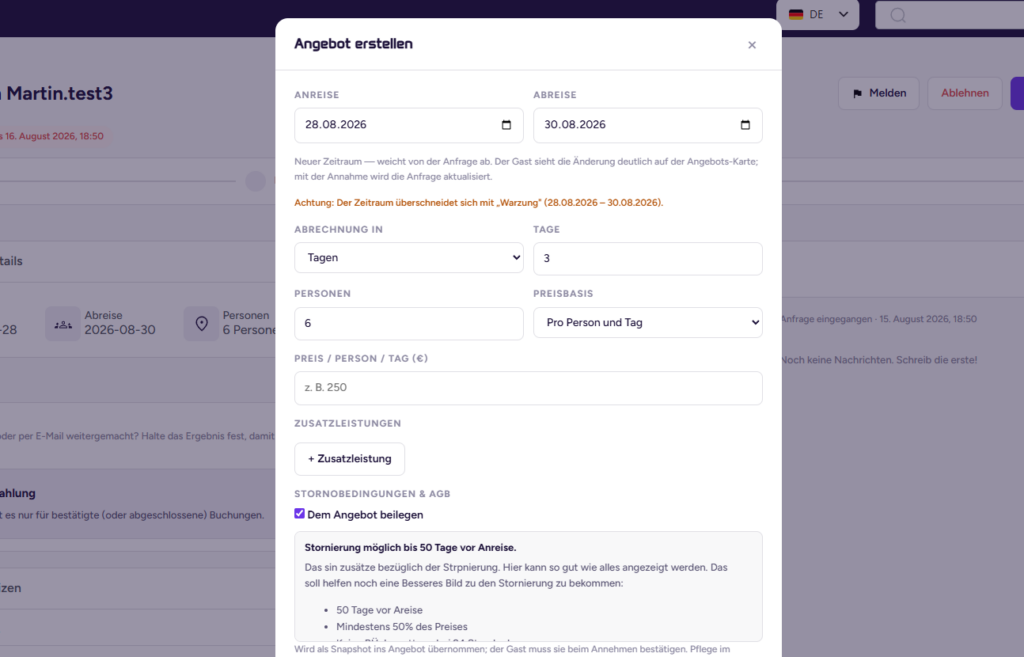The width and height of the screenshot is (1024, 657).
Task: Click the Ablehnen button
Action: click(x=965, y=93)
